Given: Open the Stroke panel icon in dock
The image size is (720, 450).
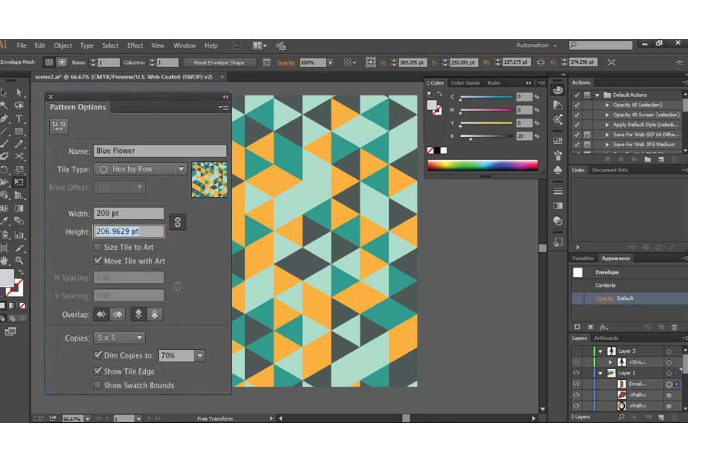Looking at the screenshot, I should [558, 191].
